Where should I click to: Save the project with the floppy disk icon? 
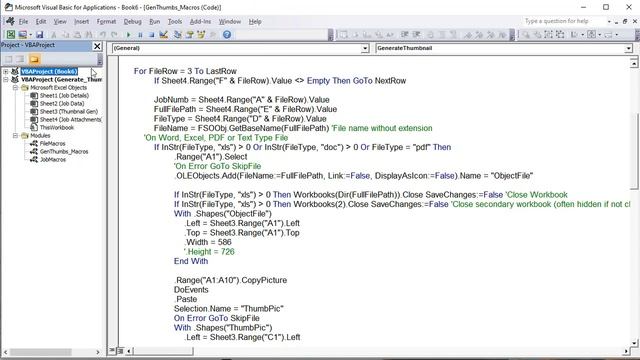tap(40, 35)
